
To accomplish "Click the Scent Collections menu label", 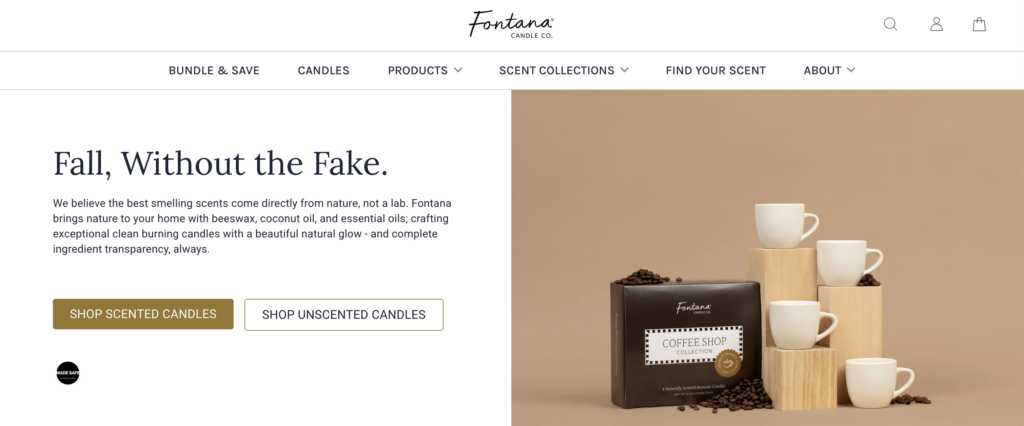I will [x=556, y=70].
